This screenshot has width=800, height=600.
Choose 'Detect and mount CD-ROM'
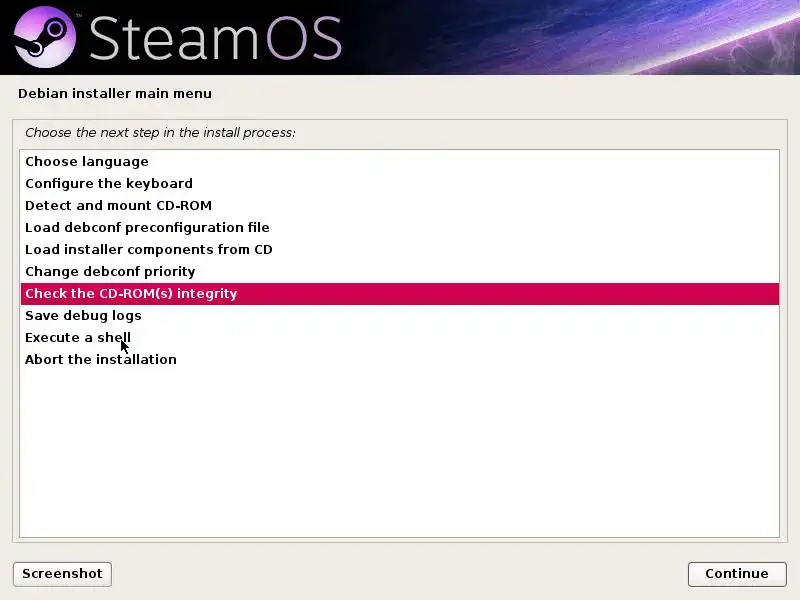[399, 206]
